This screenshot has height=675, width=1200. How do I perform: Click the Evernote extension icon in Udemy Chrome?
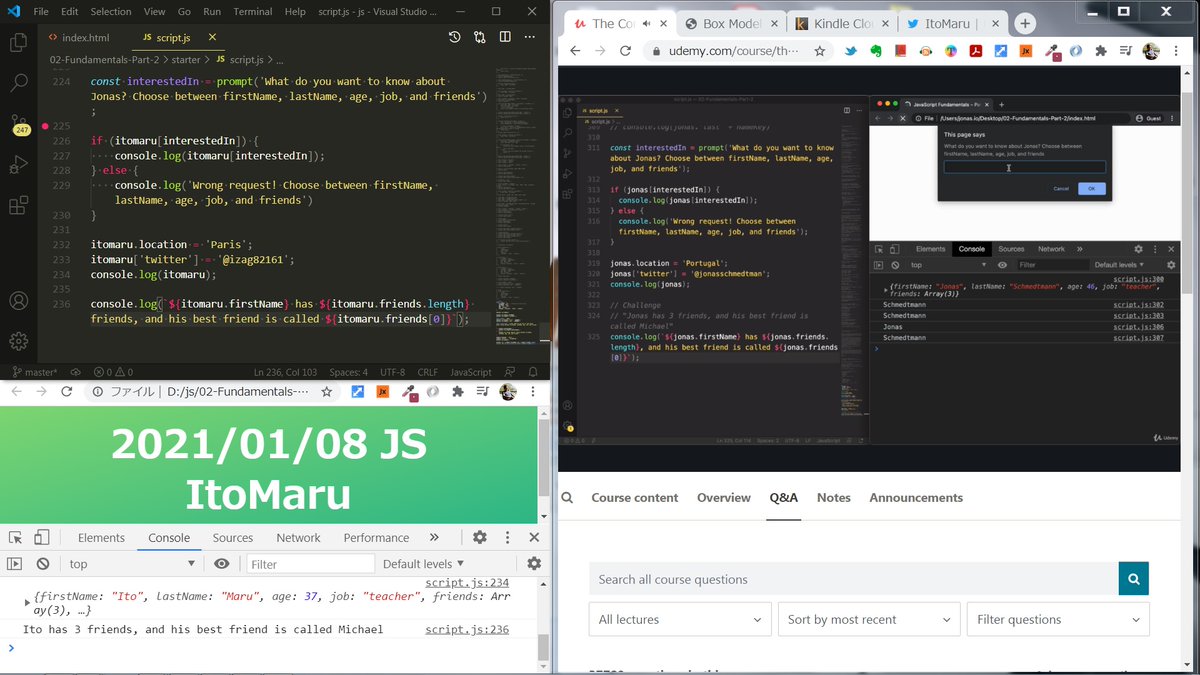point(876,51)
